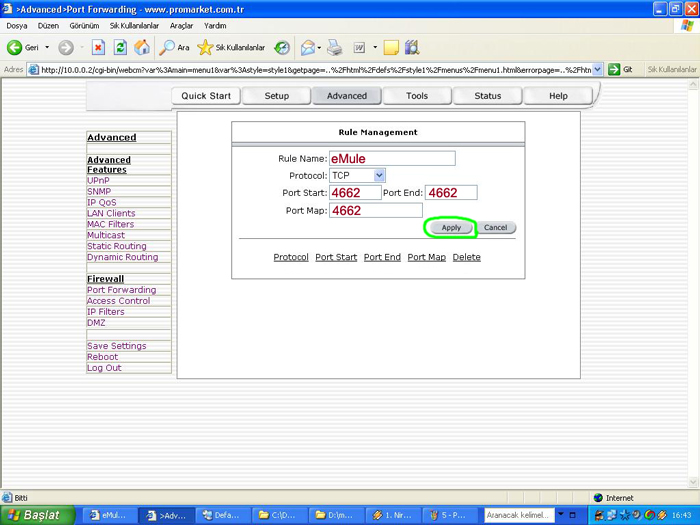Open the IP QoS sidebar link

tap(102, 202)
